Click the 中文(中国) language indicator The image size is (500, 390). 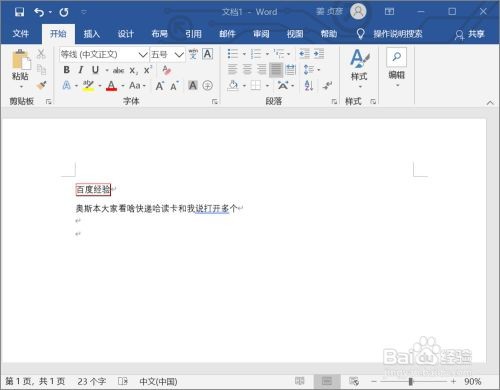point(158,381)
